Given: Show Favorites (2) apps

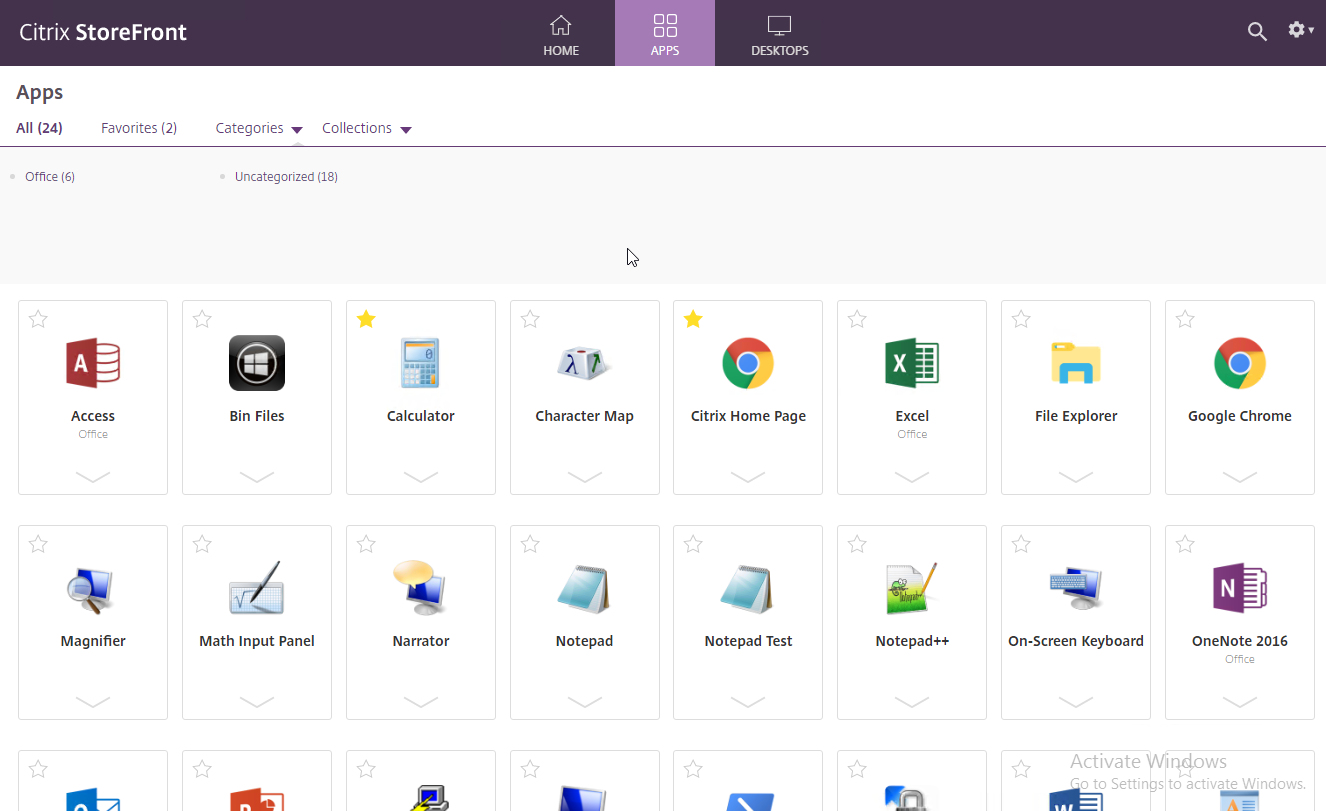Looking at the screenshot, I should 139,128.
